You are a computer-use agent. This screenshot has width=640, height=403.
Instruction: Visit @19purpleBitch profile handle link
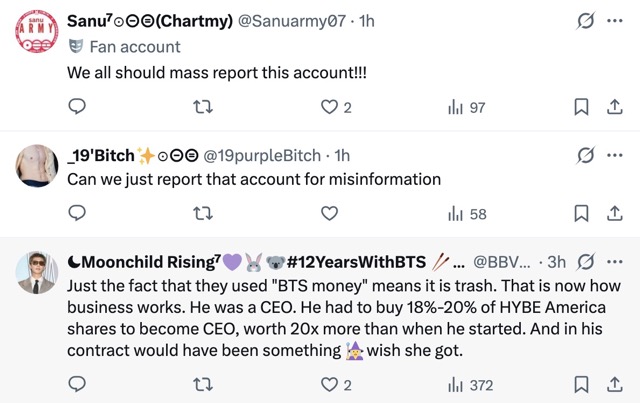point(262,155)
